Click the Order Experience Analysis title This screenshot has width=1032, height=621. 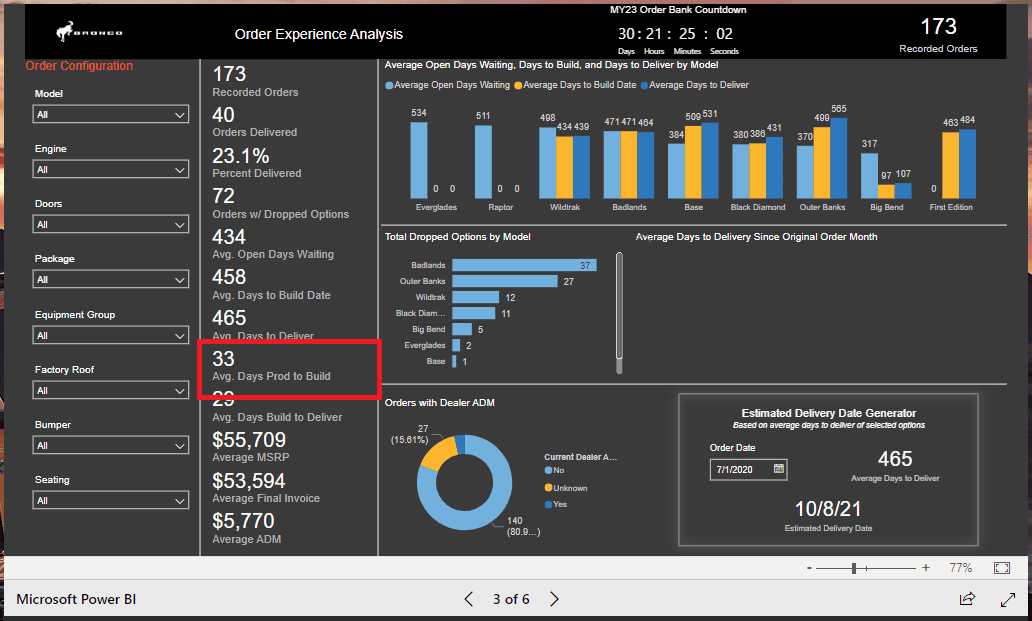click(319, 34)
